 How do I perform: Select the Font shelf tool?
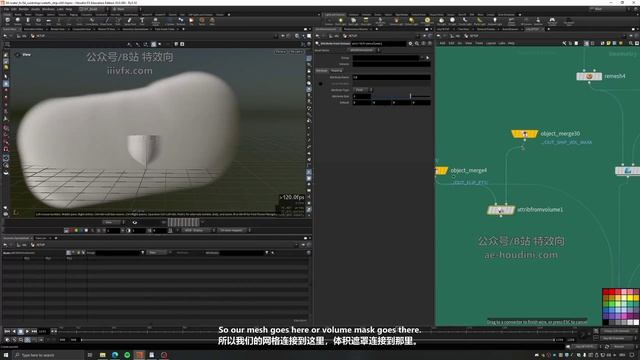[x=142, y=21]
